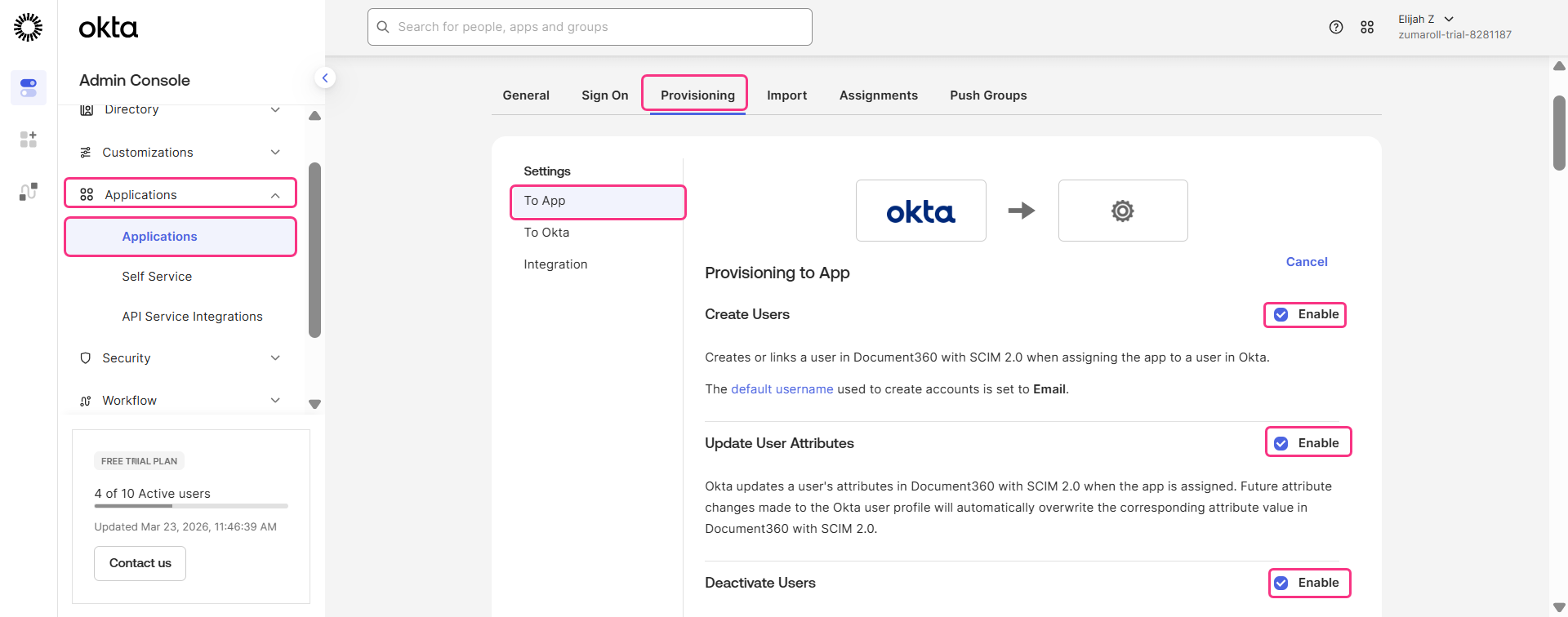Screen dimensions: 1568x617
Task: Click the Security shield icon
Action: point(86,358)
